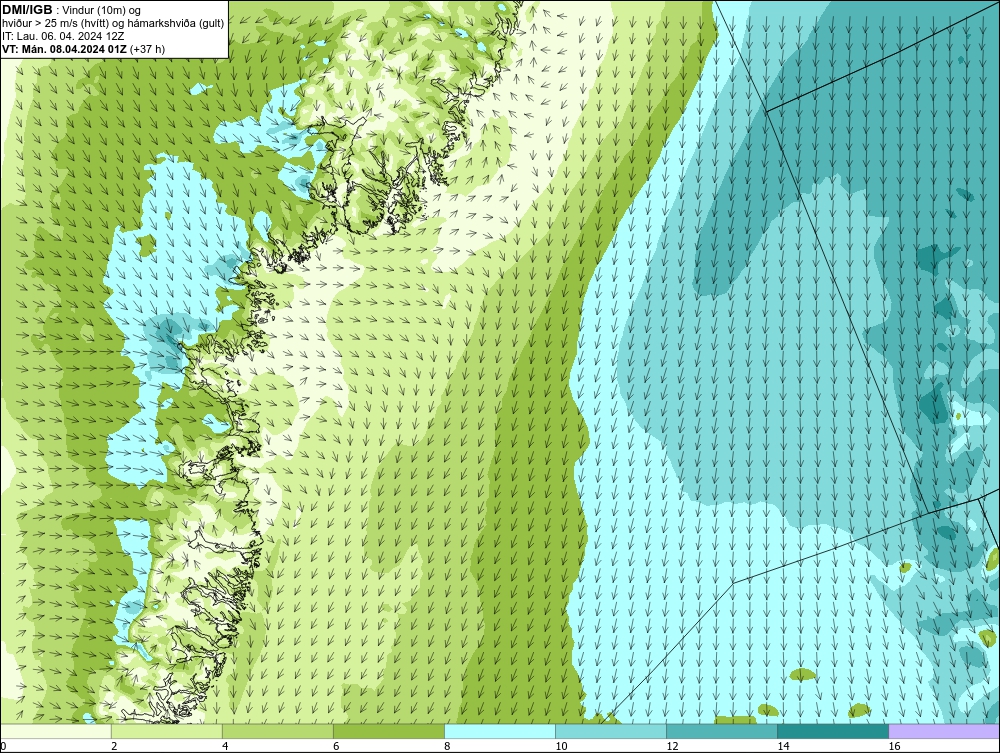
Task: Click the 4–6 m/s green legend swatch
Action: [x=278, y=731]
